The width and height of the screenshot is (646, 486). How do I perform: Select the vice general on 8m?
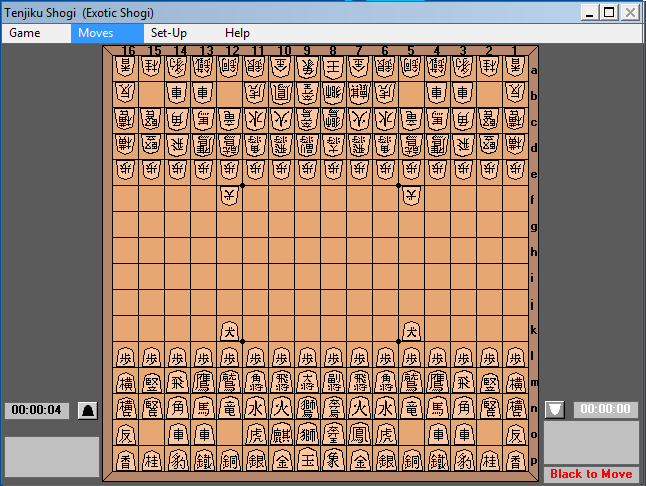333,382
